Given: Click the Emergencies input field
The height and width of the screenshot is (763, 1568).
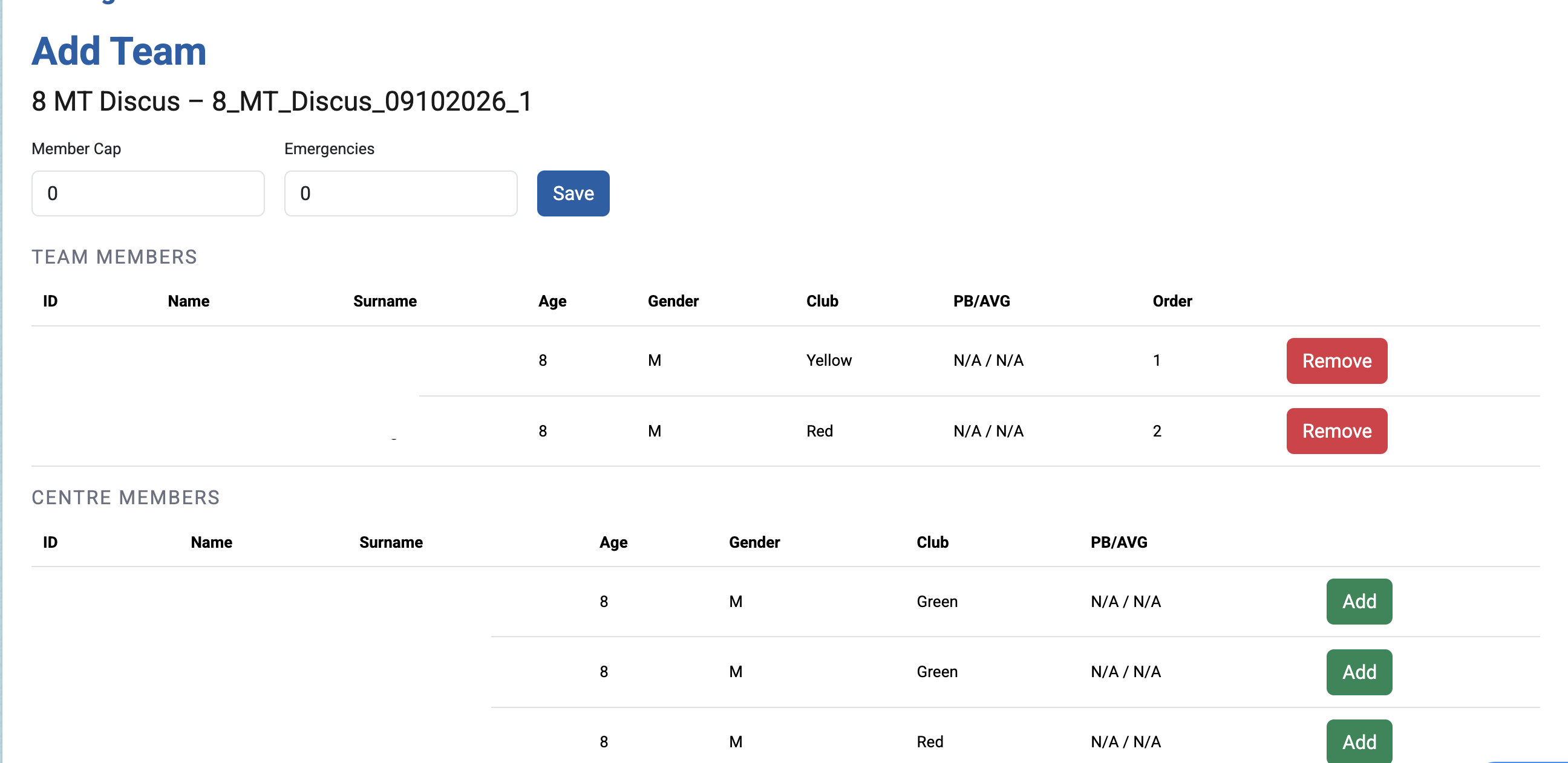Looking at the screenshot, I should tap(400, 193).
